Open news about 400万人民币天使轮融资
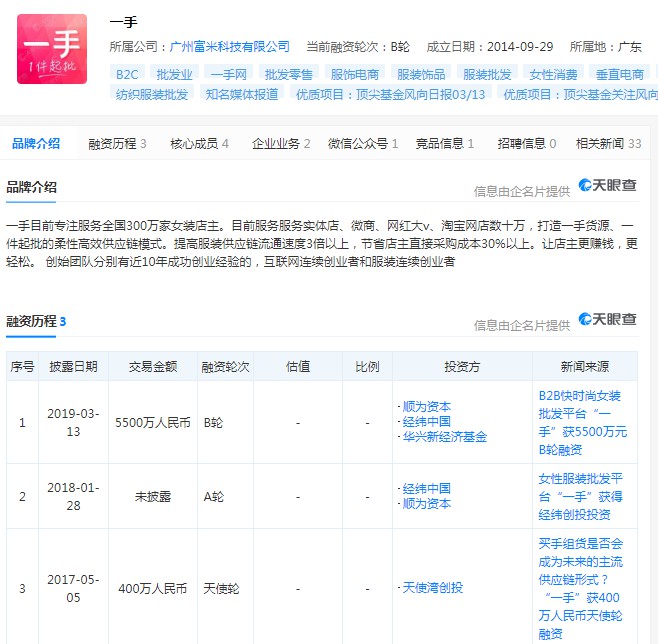658x644 pixels. (580, 588)
